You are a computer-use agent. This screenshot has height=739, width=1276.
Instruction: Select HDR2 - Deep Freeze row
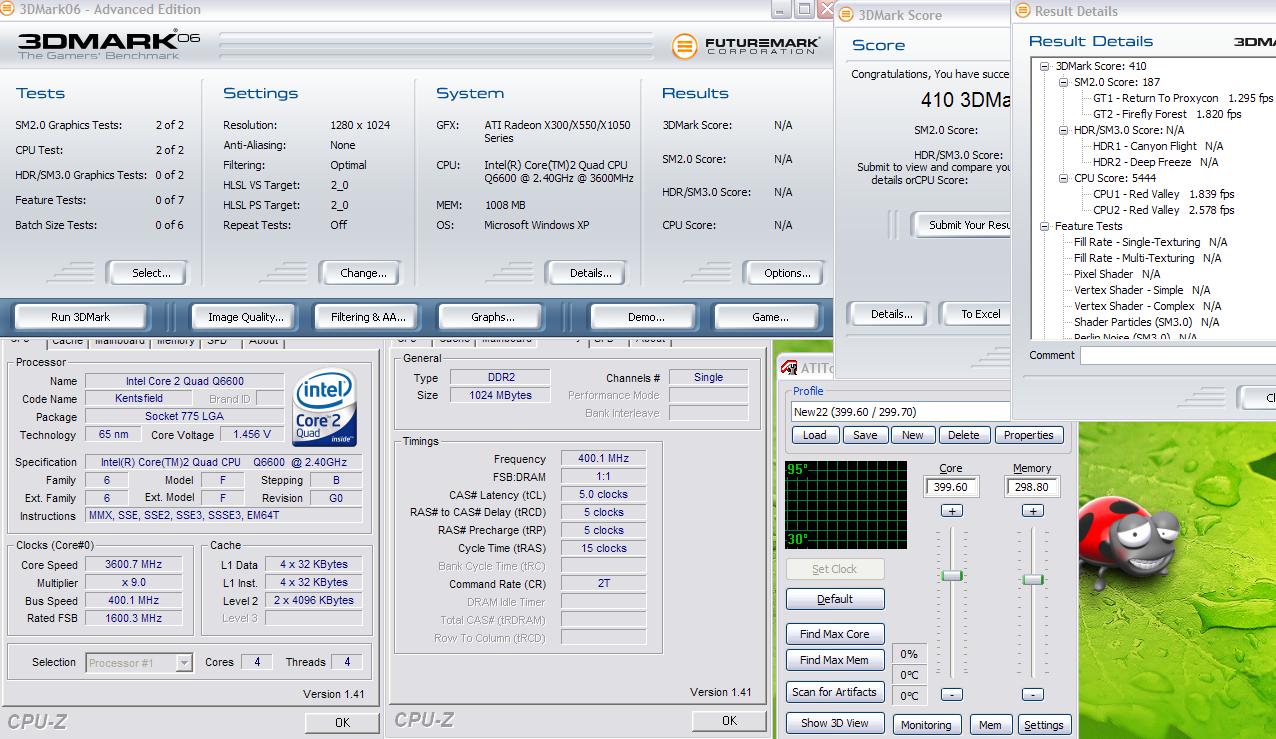pos(1155,162)
